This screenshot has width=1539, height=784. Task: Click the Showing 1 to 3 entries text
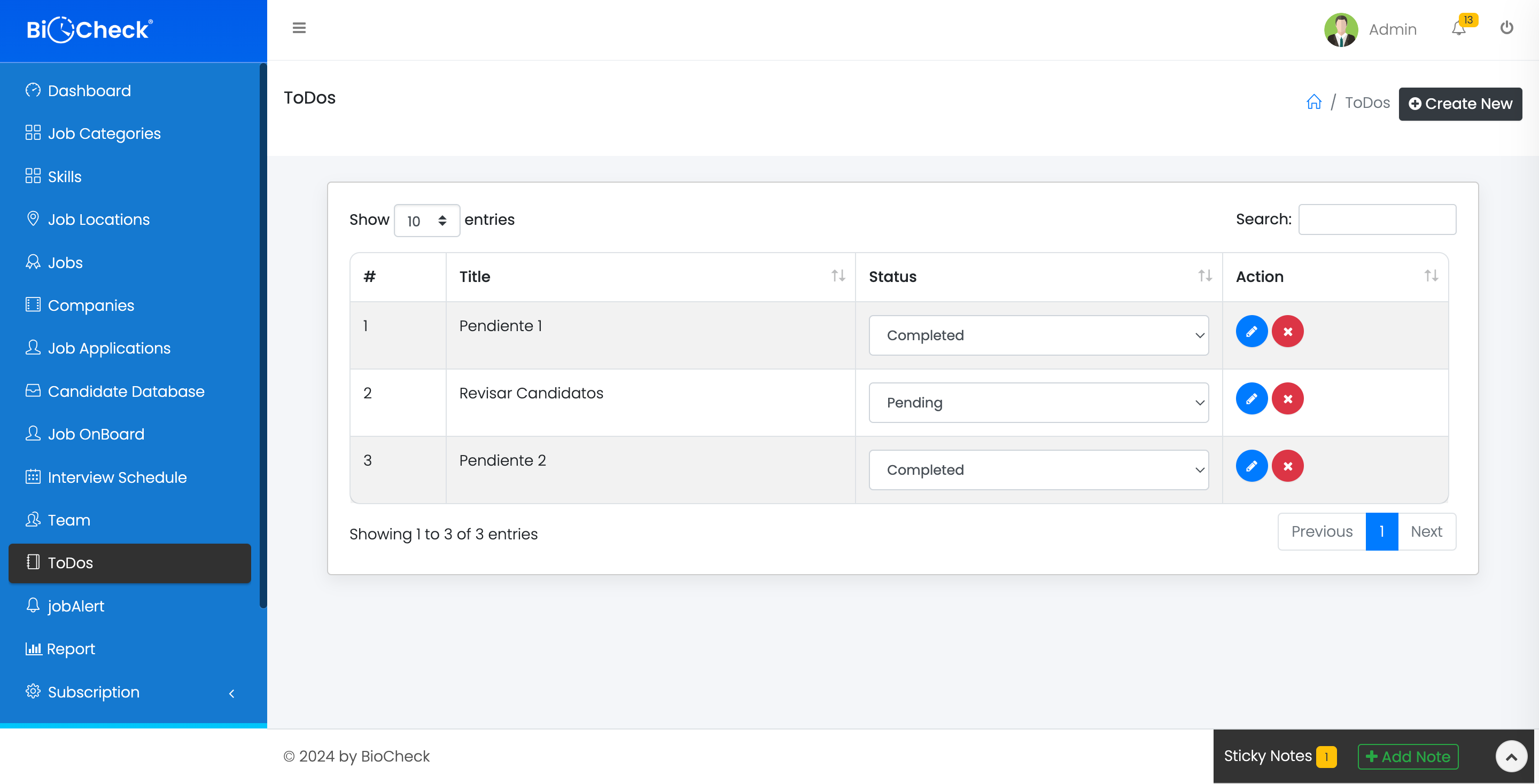444,535
